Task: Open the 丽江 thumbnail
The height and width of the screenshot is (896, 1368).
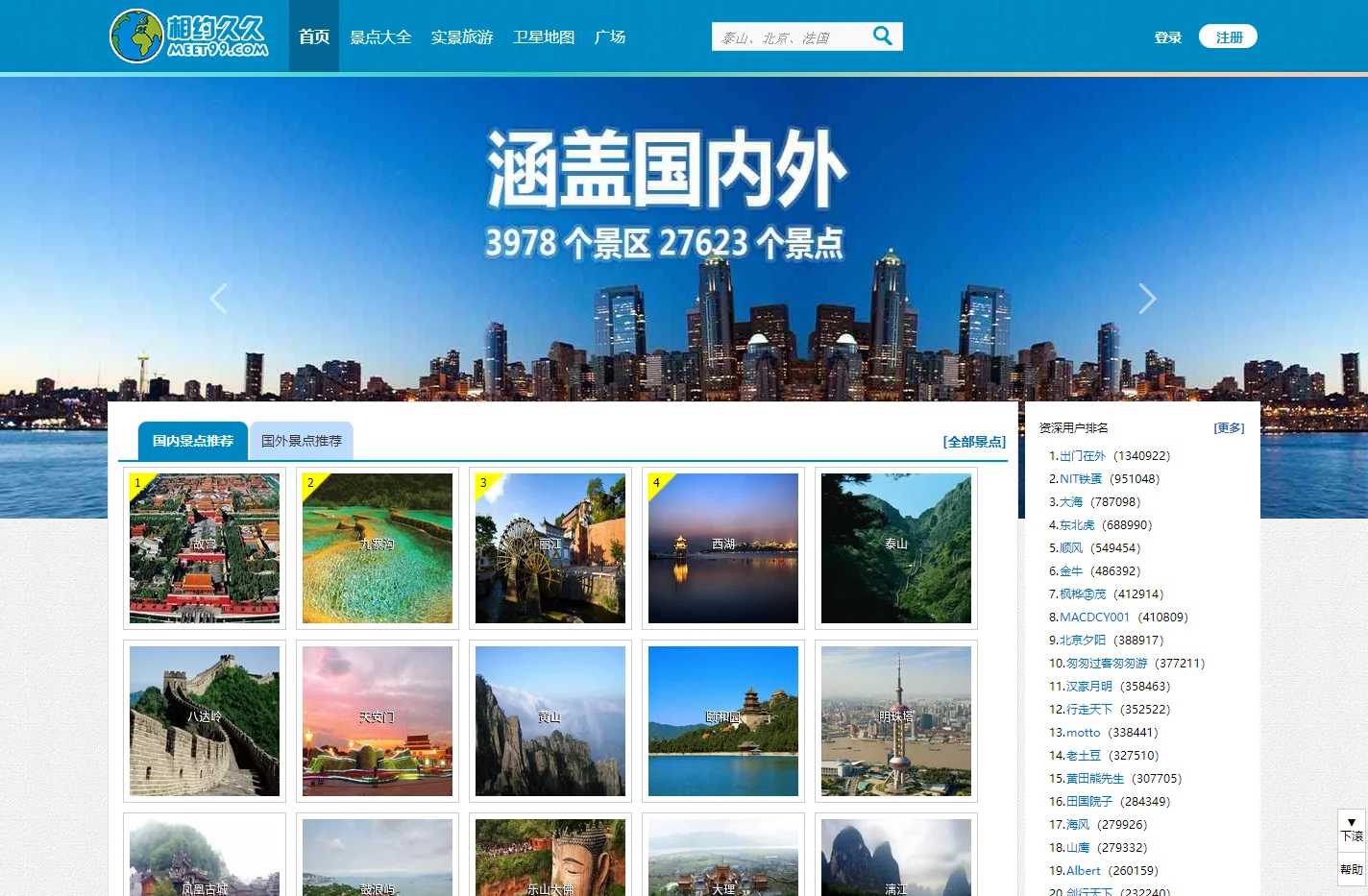Action: click(550, 548)
